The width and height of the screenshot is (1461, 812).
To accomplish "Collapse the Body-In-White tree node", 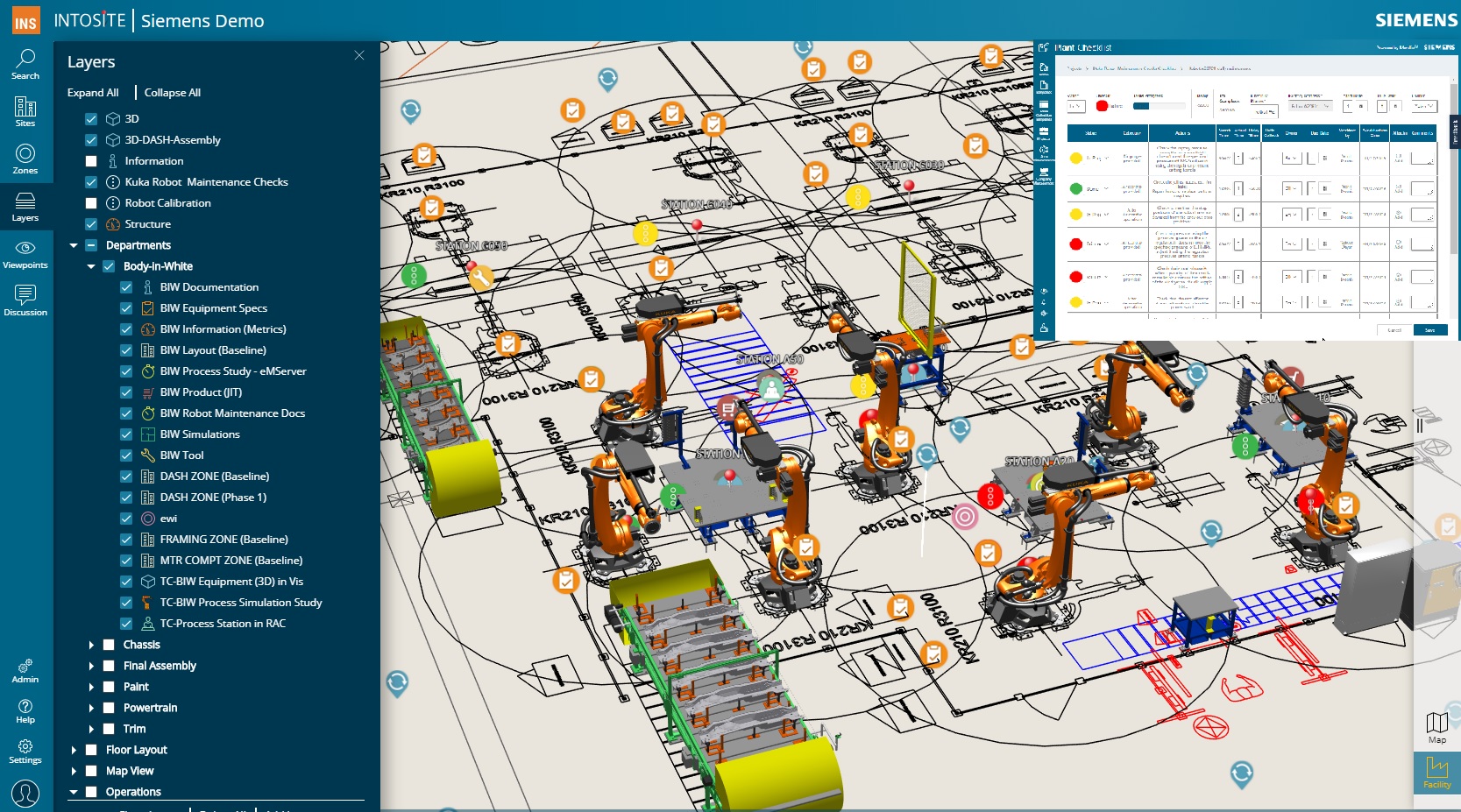I will coord(91,266).
